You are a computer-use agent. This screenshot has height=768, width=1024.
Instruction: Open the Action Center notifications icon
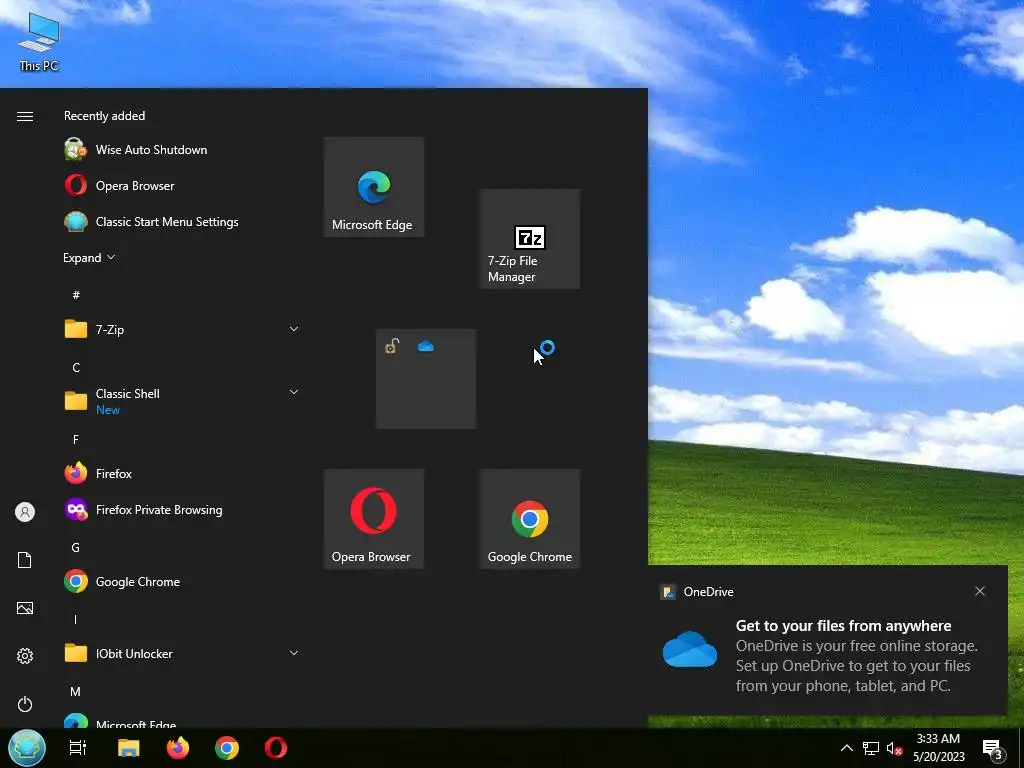[993, 748]
